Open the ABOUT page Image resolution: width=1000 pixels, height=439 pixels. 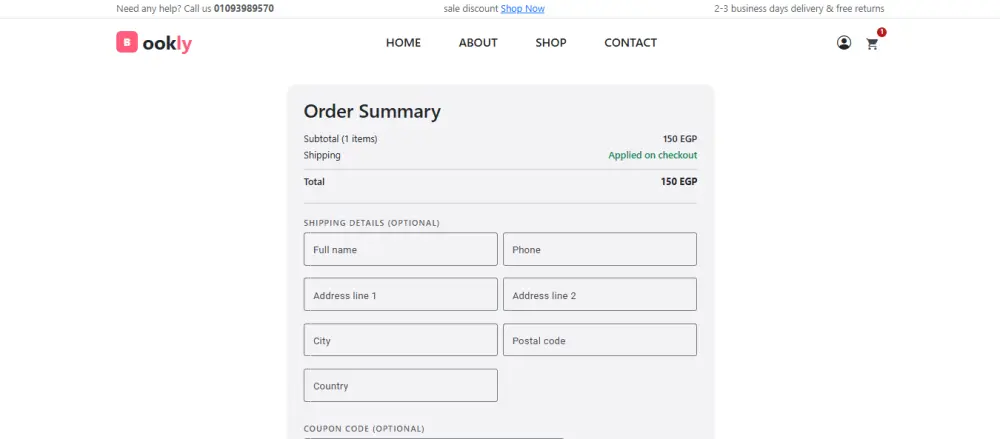click(x=478, y=43)
